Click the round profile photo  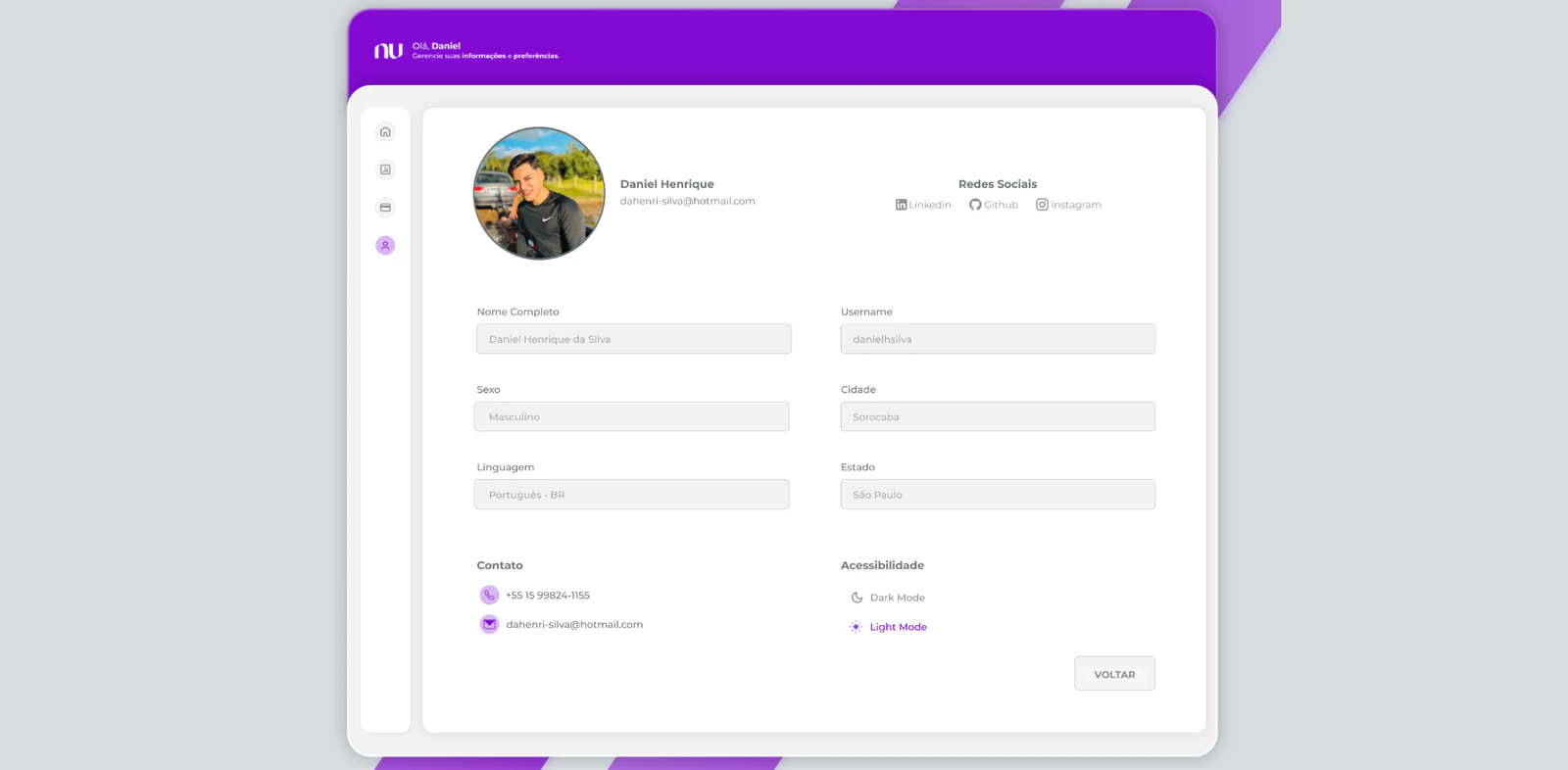539,193
